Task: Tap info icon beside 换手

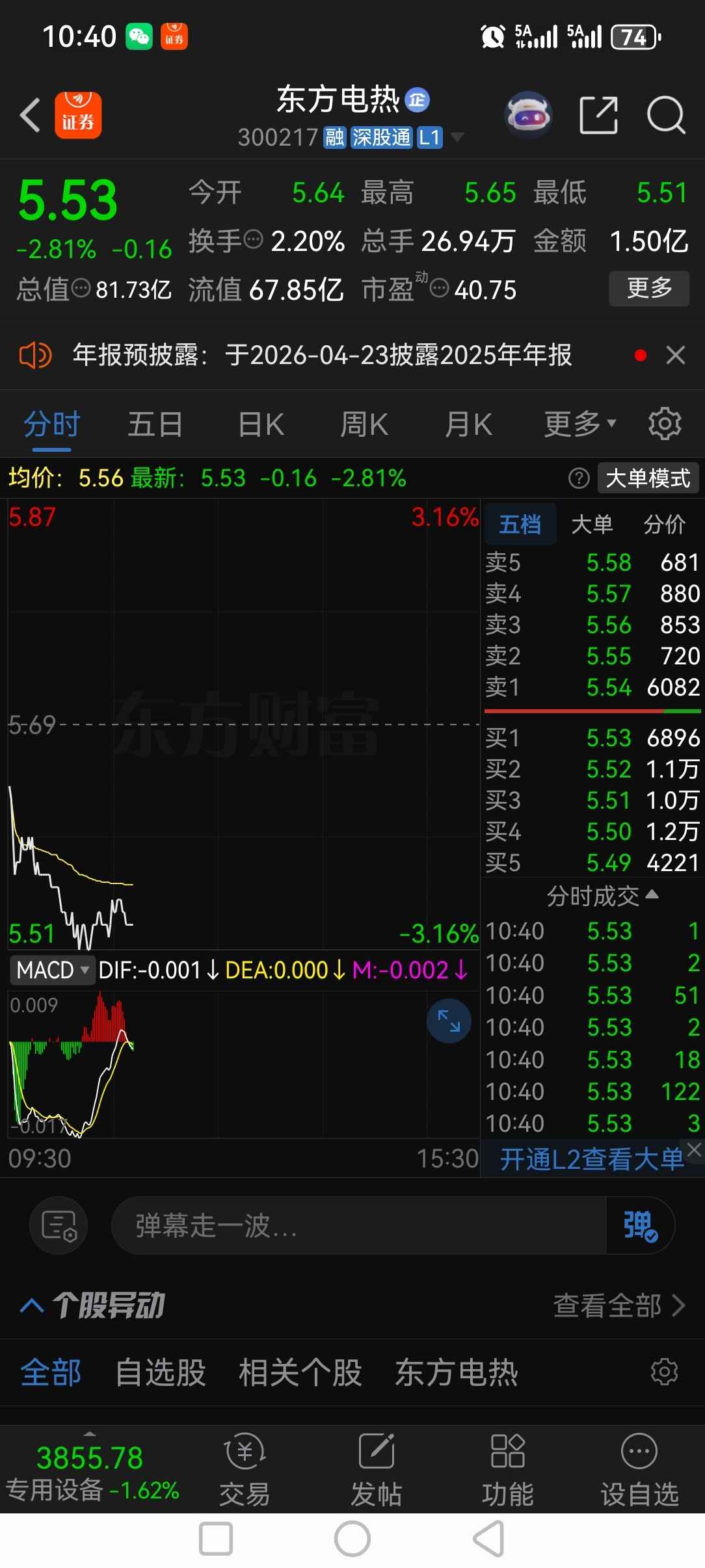Action: coord(253,240)
